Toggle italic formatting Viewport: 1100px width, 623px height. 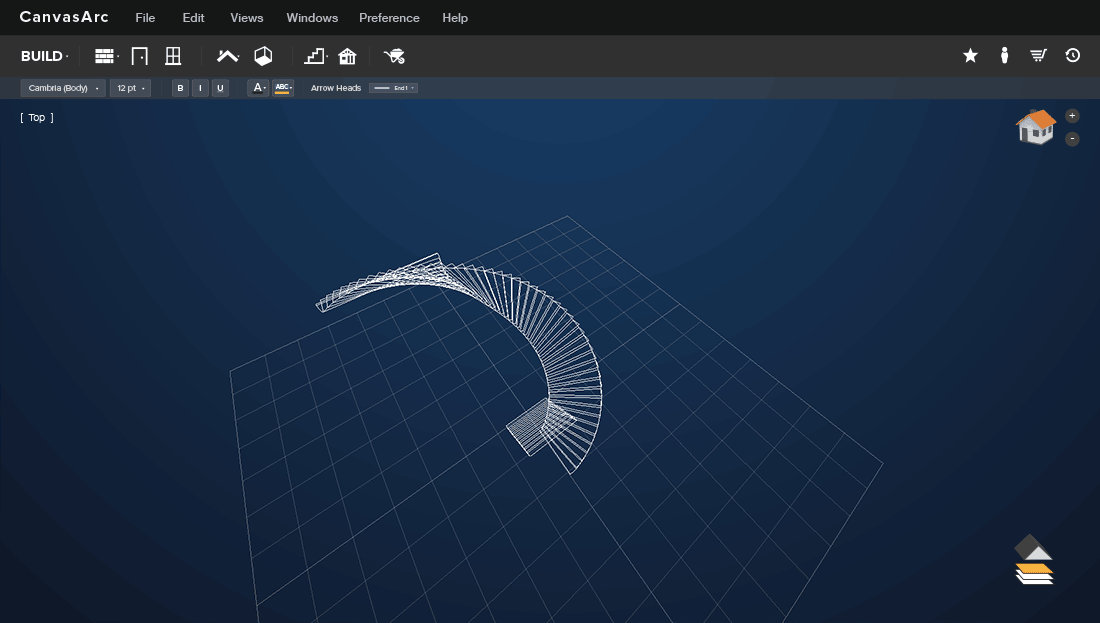(200, 88)
